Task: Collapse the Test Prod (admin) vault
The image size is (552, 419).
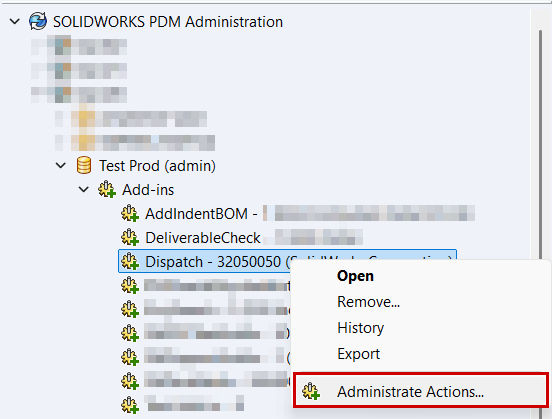Action: pos(61,165)
